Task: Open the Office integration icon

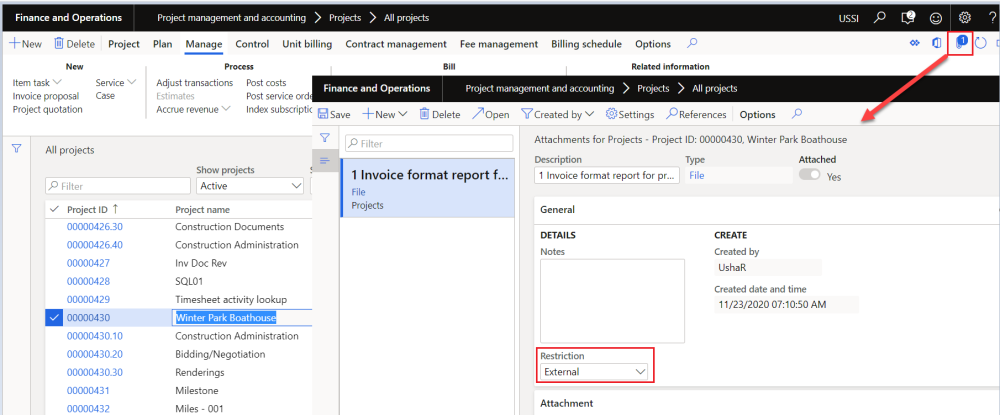Action: (x=937, y=44)
